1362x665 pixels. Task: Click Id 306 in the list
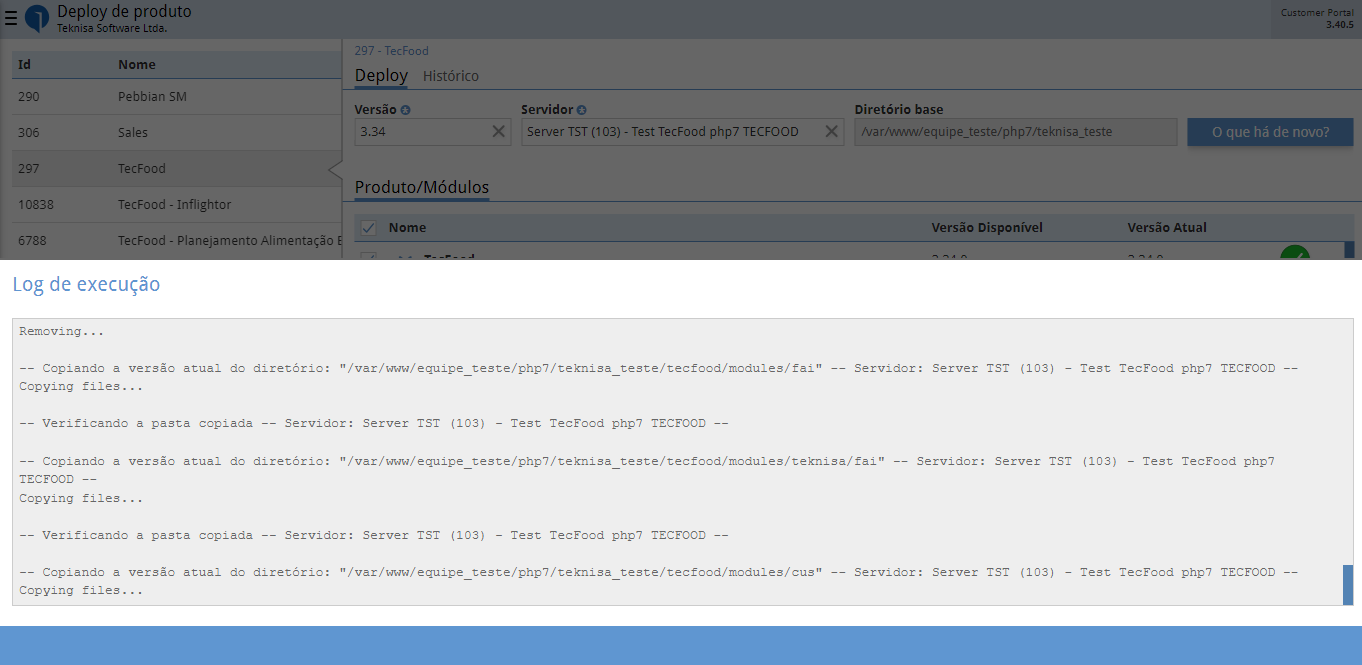(x=29, y=133)
